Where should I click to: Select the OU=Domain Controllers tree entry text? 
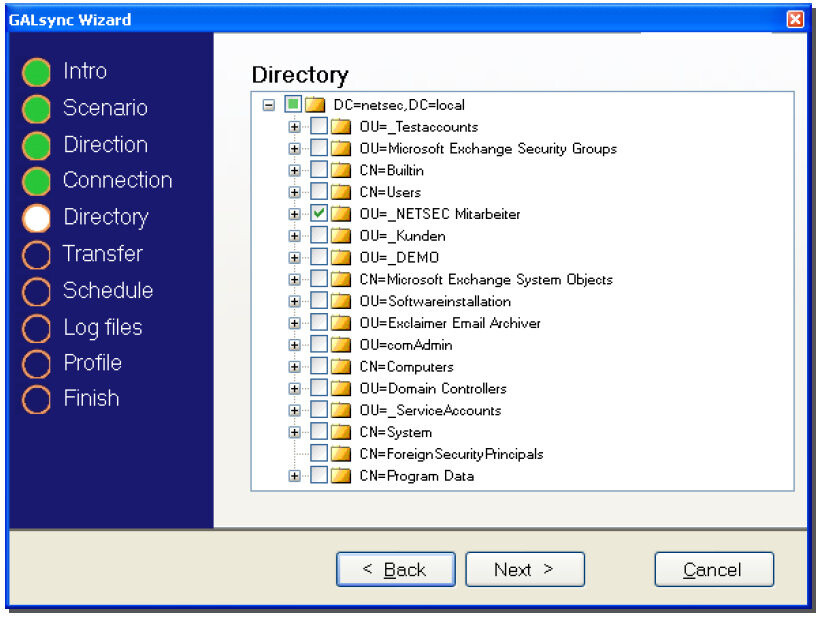click(433, 389)
